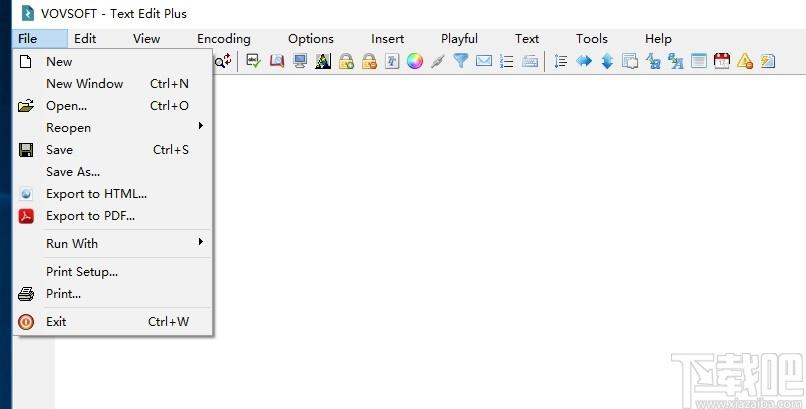
Task: Open the Edit menu
Action: pos(85,39)
